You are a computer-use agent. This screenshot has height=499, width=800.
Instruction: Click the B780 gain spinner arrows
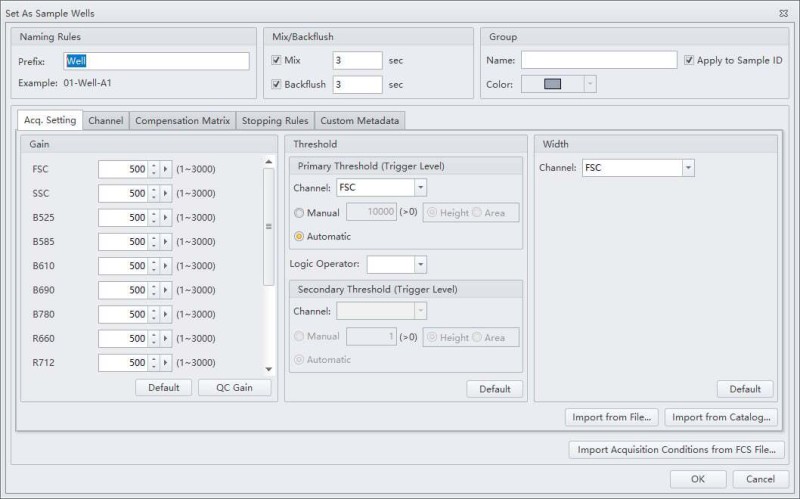click(x=154, y=314)
